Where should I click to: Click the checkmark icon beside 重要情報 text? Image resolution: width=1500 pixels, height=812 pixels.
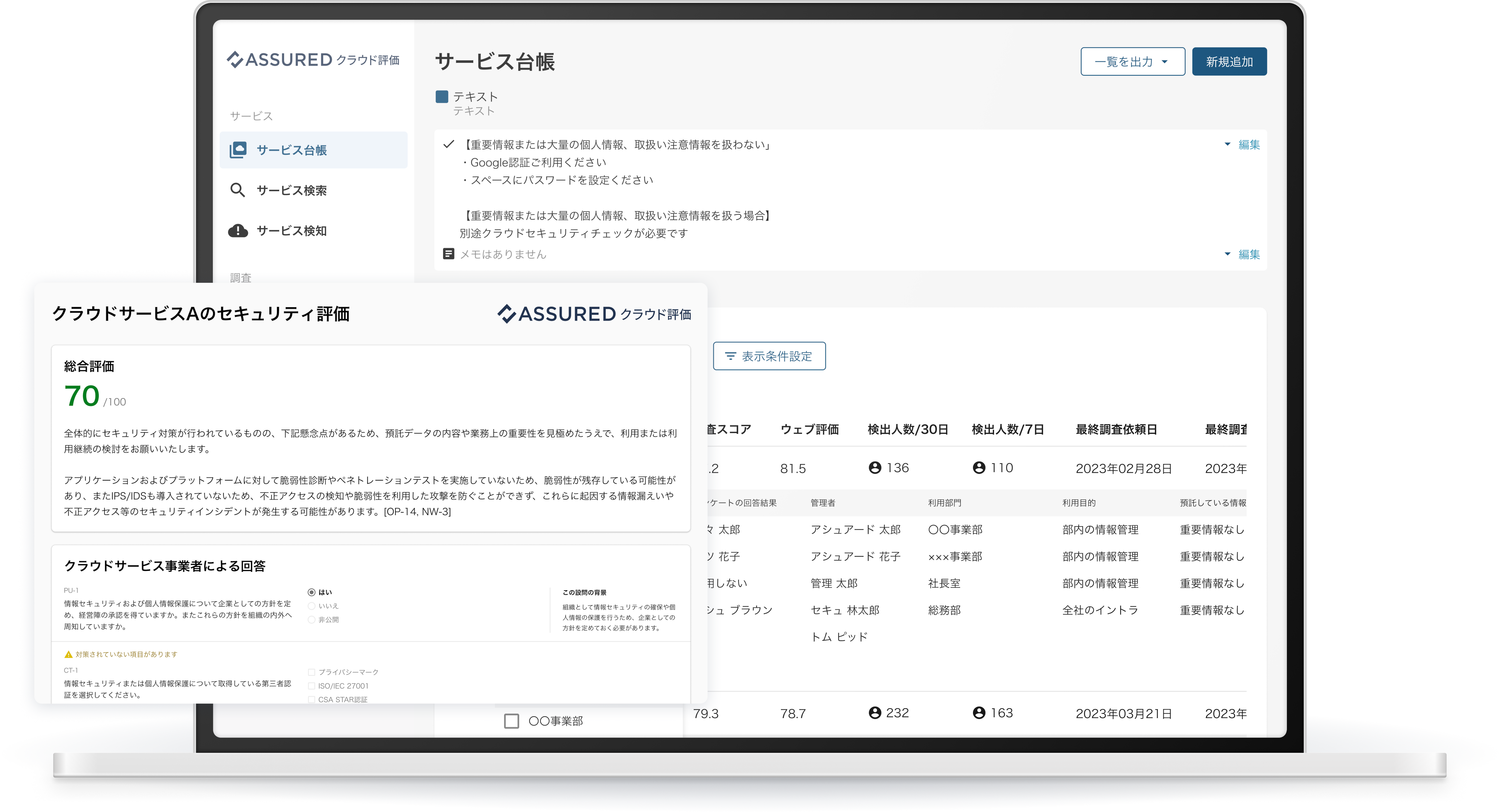(x=448, y=144)
